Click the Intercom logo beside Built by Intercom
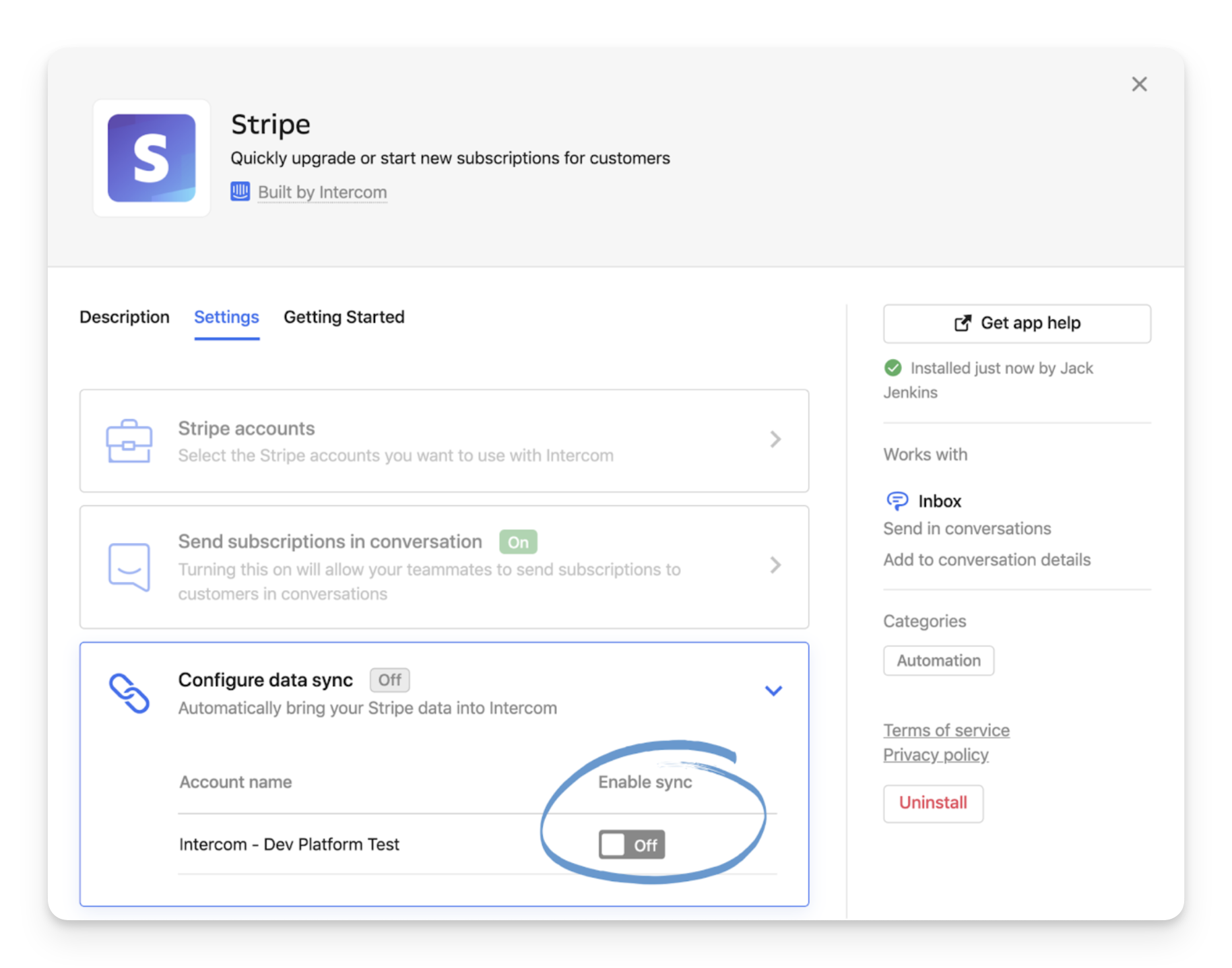This screenshot has height=968, width=1232. coord(240,192)
